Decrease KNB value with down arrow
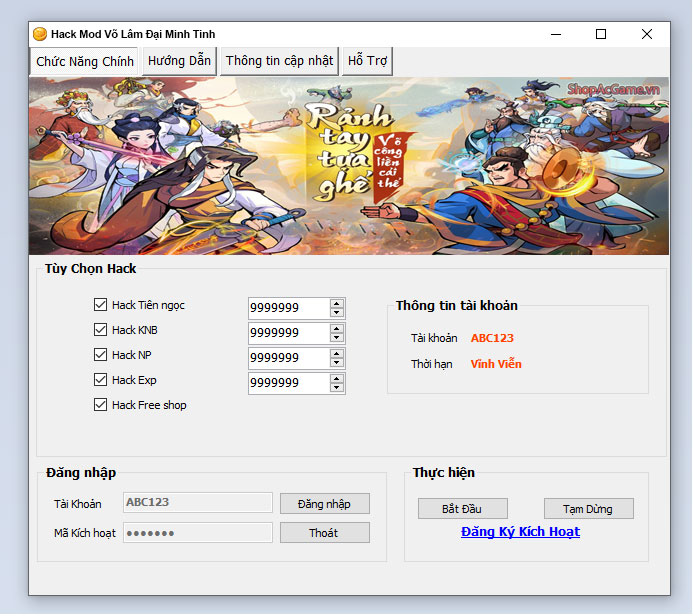The width and height of the screenshot is (693, 616). point(337,338)
